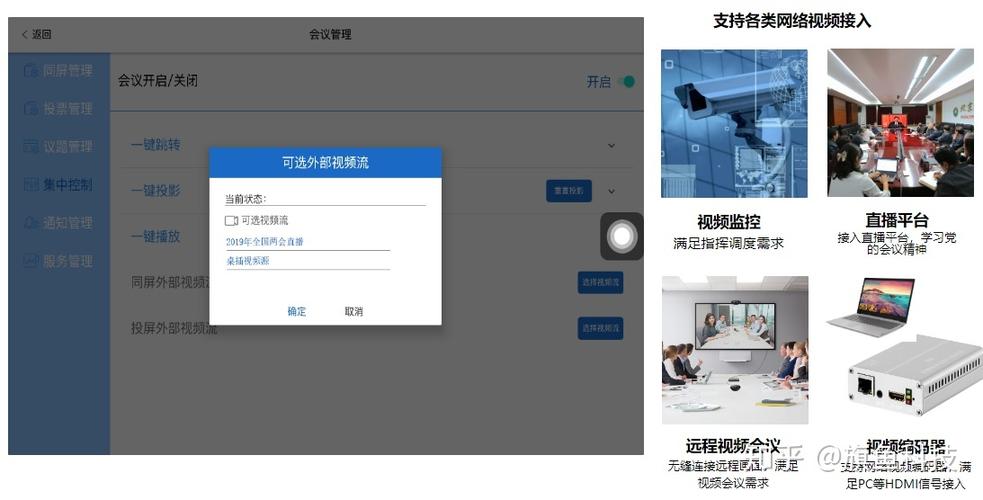The width and height of the screenshot is (983, 500).
Task: Click the 支持各类网络视频接入 heading
Action: (792, 21)
